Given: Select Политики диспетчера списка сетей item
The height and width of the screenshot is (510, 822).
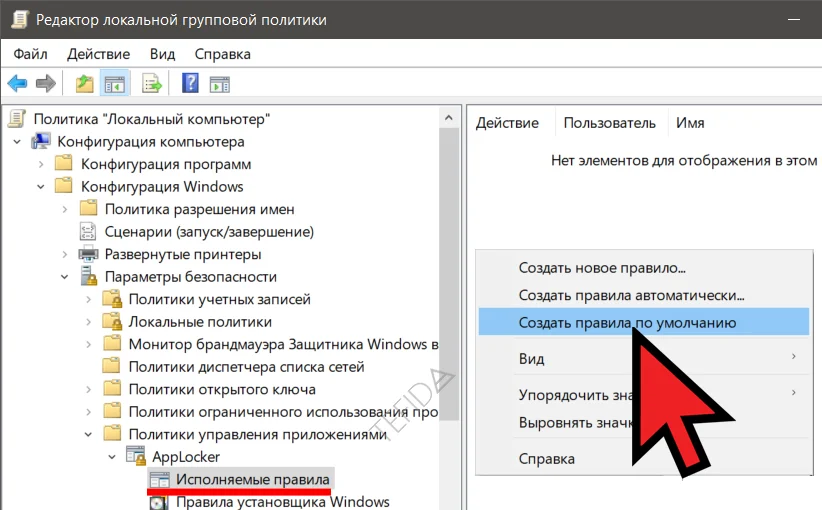Looking at the screenshot, I should [x=246, y=366].
